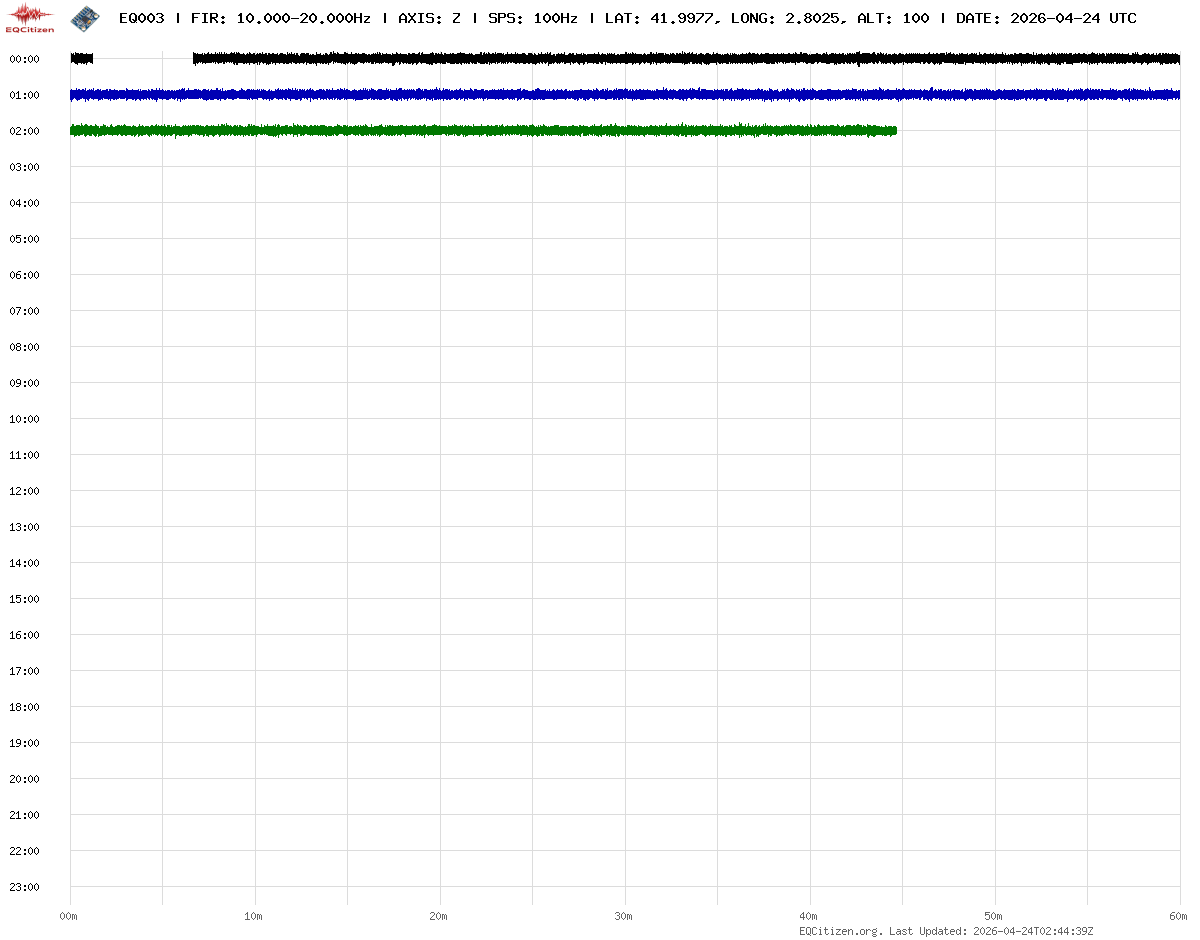The height and width of the screenshot is (940, 1200).
Task: Open the EQCitizen.org footer link
Action: [840, 931]
